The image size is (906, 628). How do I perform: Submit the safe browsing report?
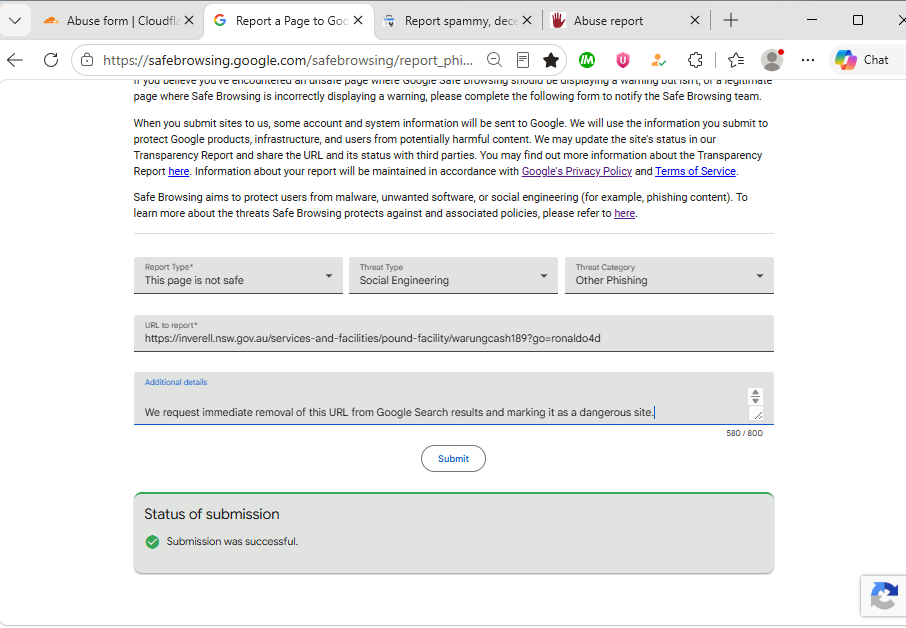click(x=453, y=459)
